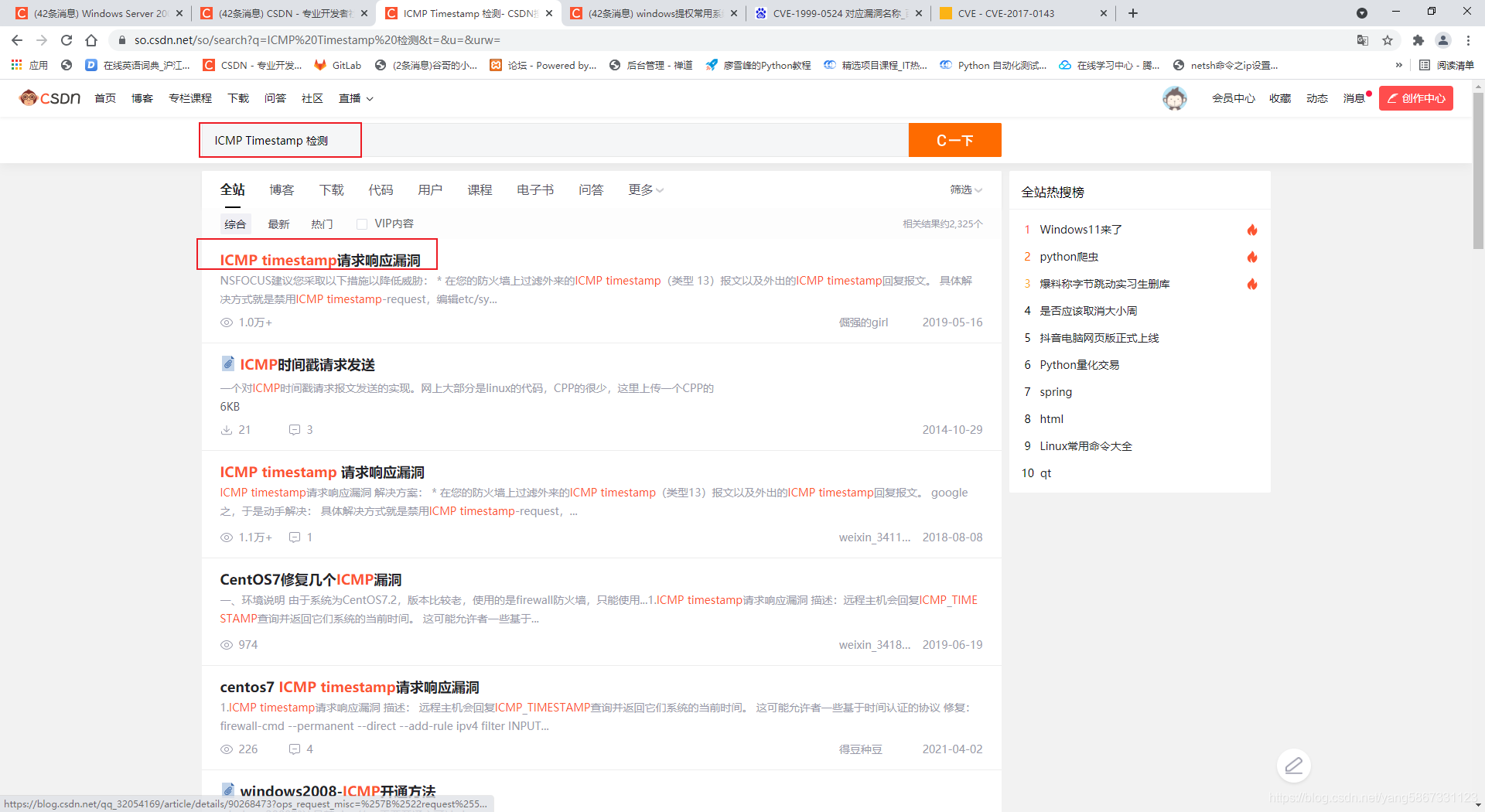Switch to the 课程 search tab
This screenshot has width=1485, height=812.
(x=480, y=190)
